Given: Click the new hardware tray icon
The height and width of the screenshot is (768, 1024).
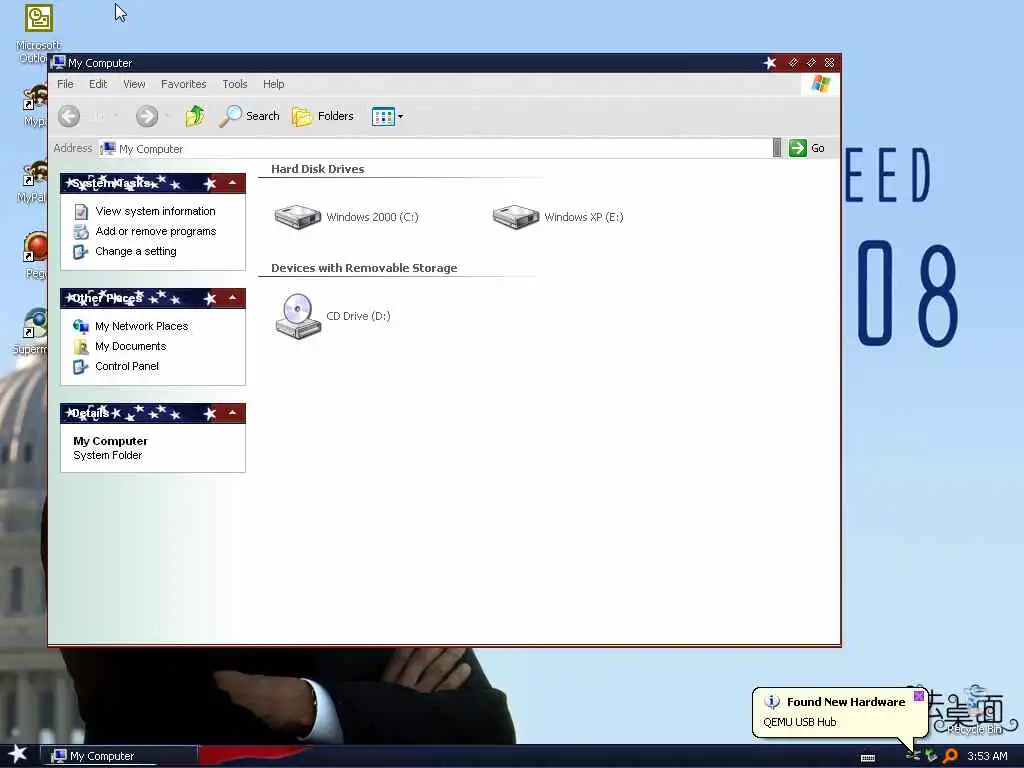Looking at the screenshot, I should tap(913, 756).
